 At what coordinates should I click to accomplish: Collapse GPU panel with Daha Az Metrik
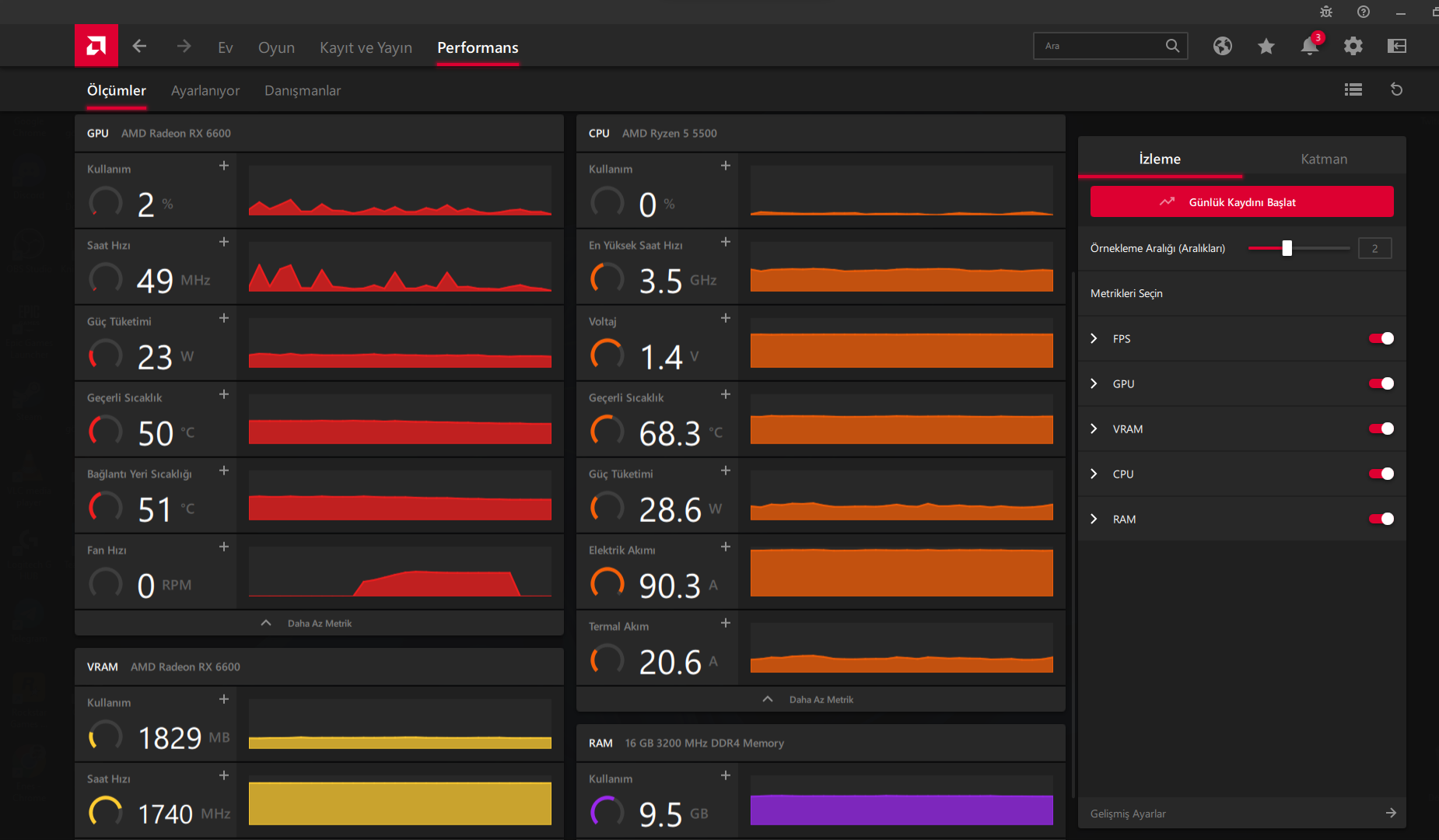click(319, 623)
